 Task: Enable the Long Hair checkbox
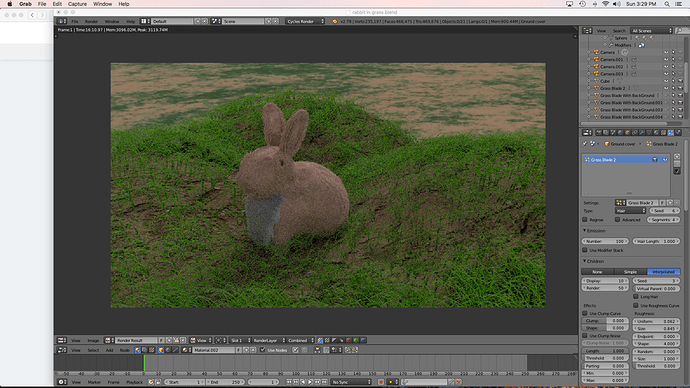point(636,296)
